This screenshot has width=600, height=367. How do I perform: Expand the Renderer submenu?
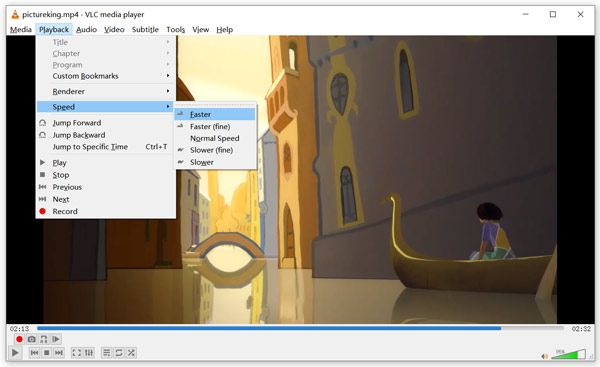coord(106,91)
